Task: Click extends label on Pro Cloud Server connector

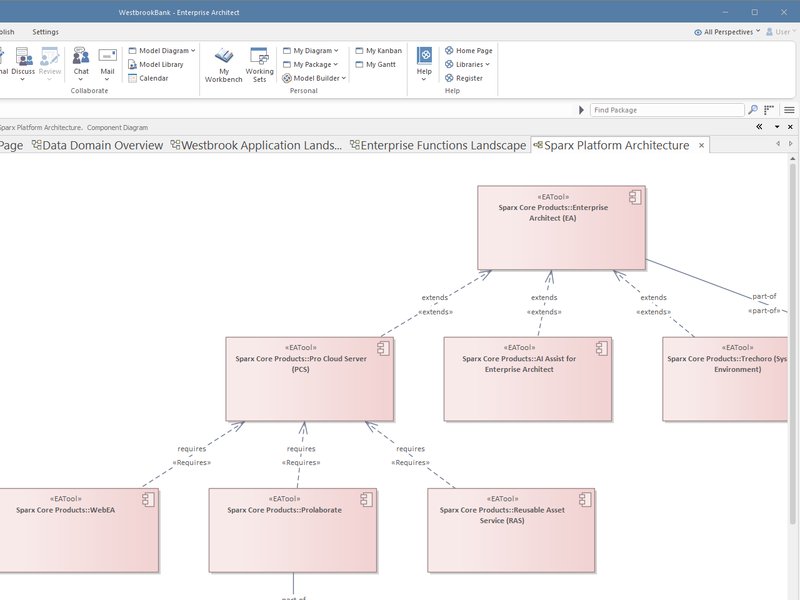Action: click(435, 297)
